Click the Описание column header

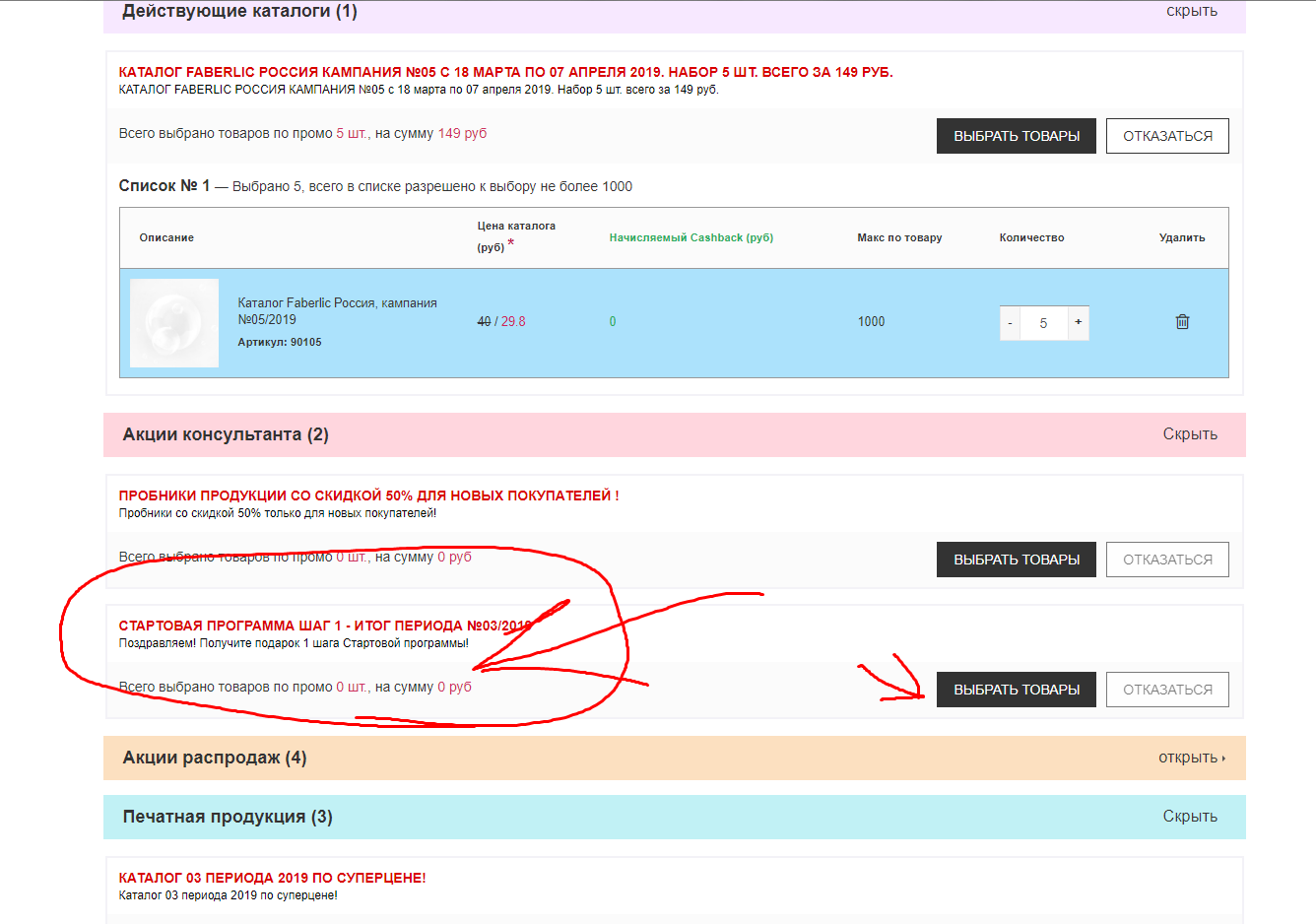pyautogui.click(x=166, y=237)
